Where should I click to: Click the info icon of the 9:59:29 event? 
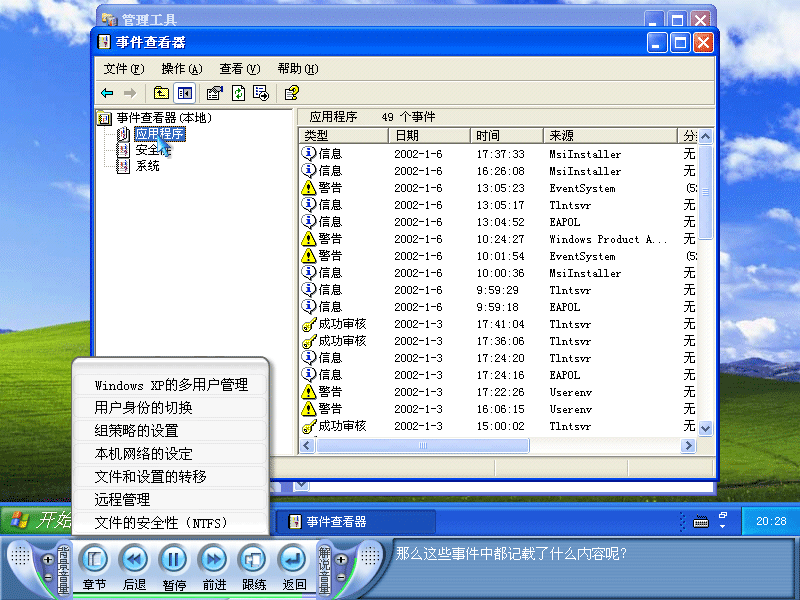pos(309,289)
